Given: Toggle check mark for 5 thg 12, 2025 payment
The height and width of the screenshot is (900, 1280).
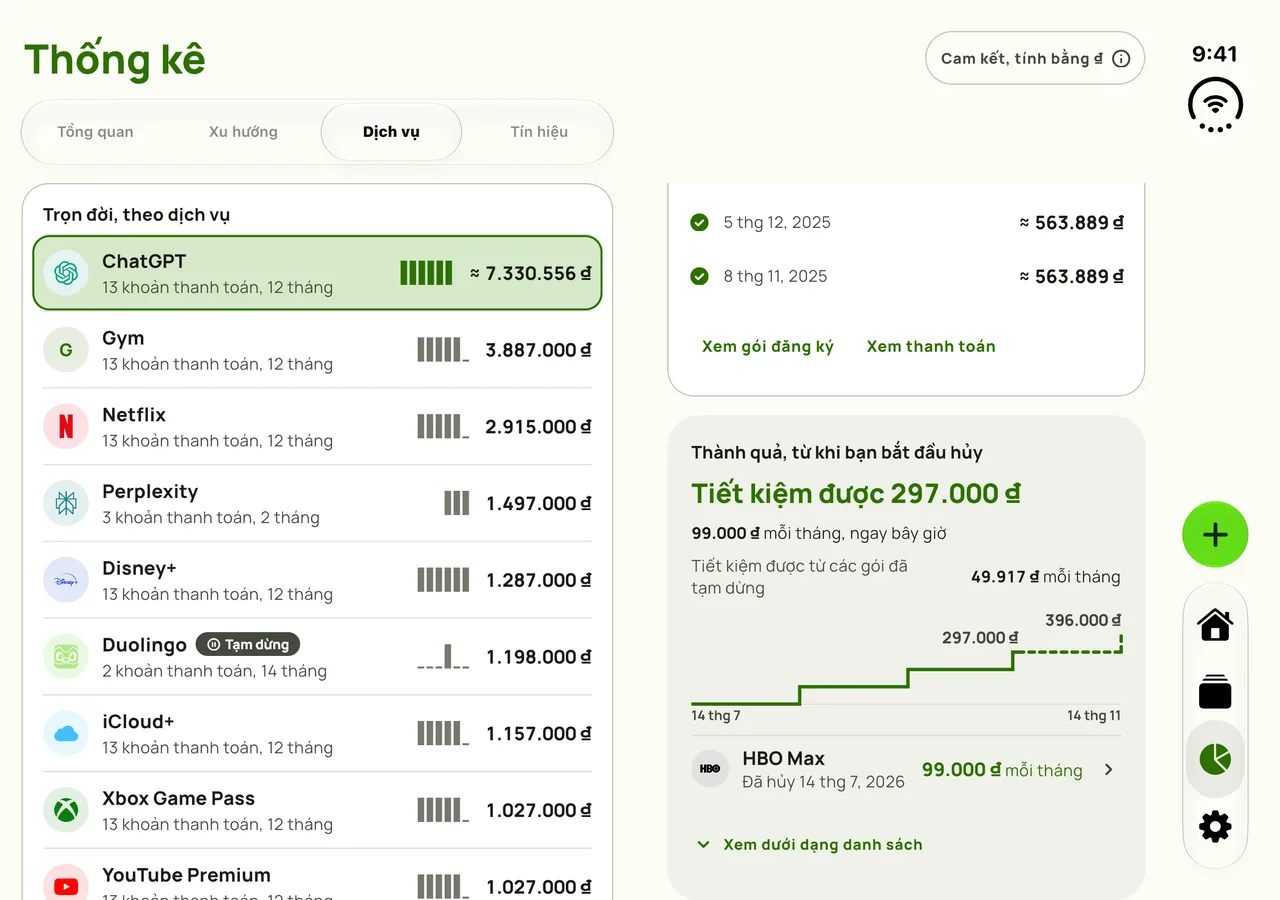Looking at the screenshot, I should (x=700, y=222).
